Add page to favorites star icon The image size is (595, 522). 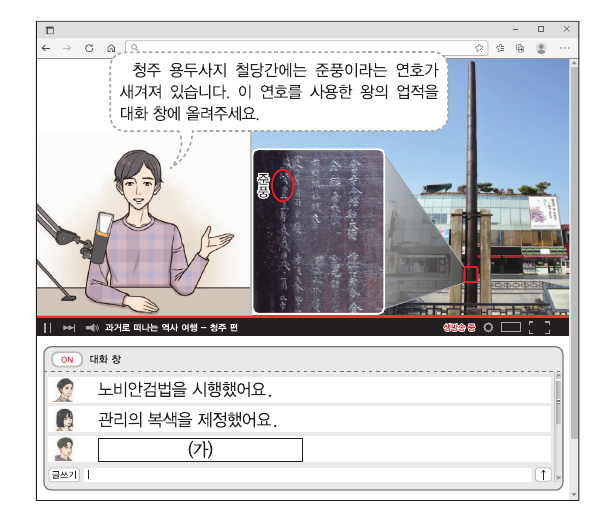tap(479, 48)
